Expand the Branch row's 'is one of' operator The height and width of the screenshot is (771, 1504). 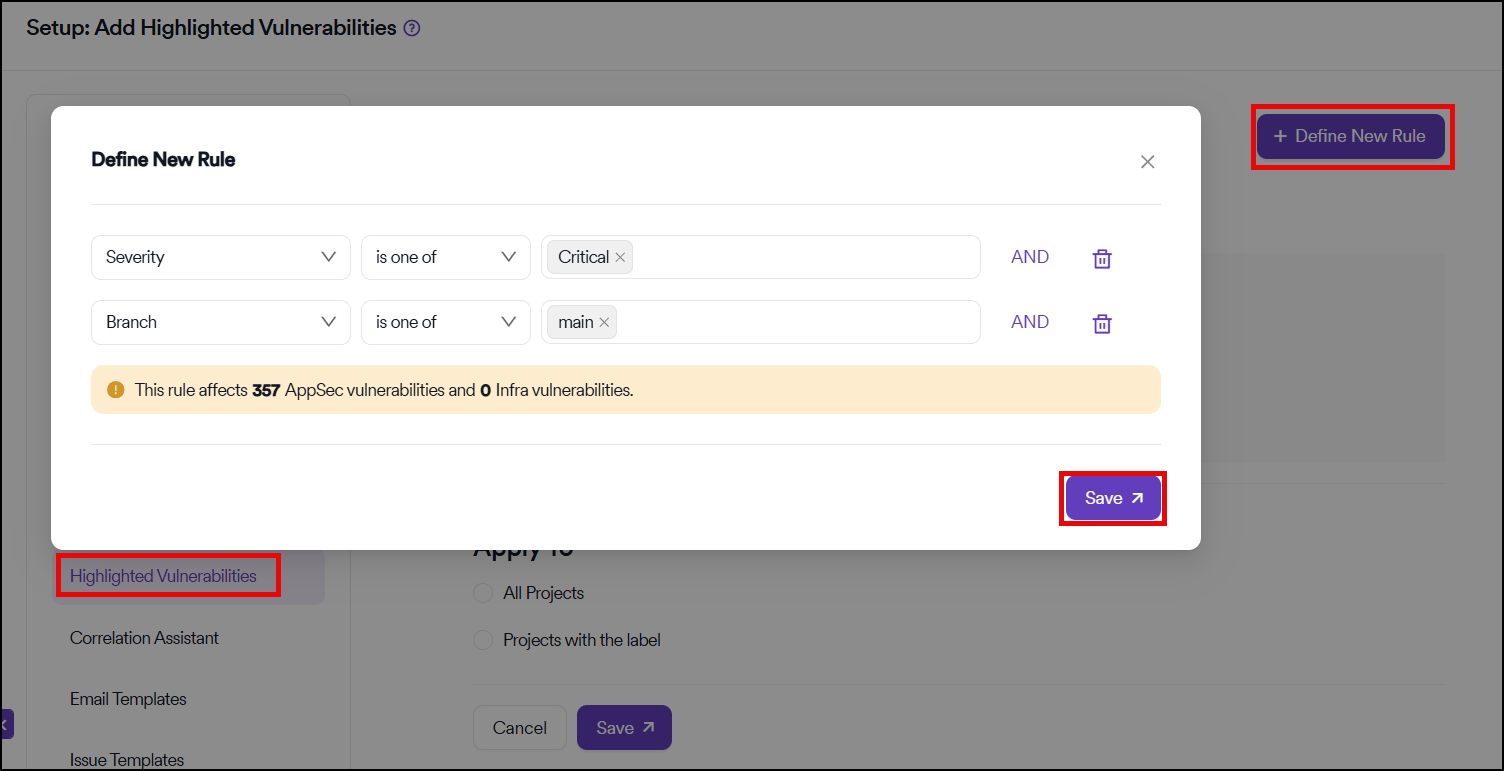point(445,322)
